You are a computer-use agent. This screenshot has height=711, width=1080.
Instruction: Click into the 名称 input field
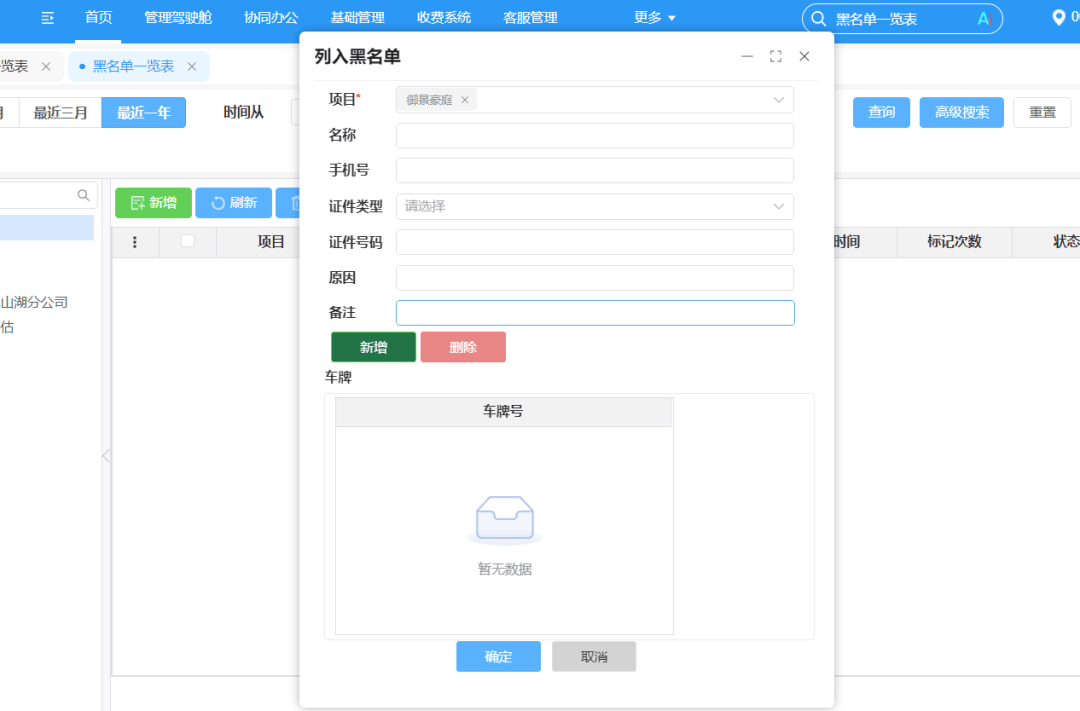click(x=594, y=135)
